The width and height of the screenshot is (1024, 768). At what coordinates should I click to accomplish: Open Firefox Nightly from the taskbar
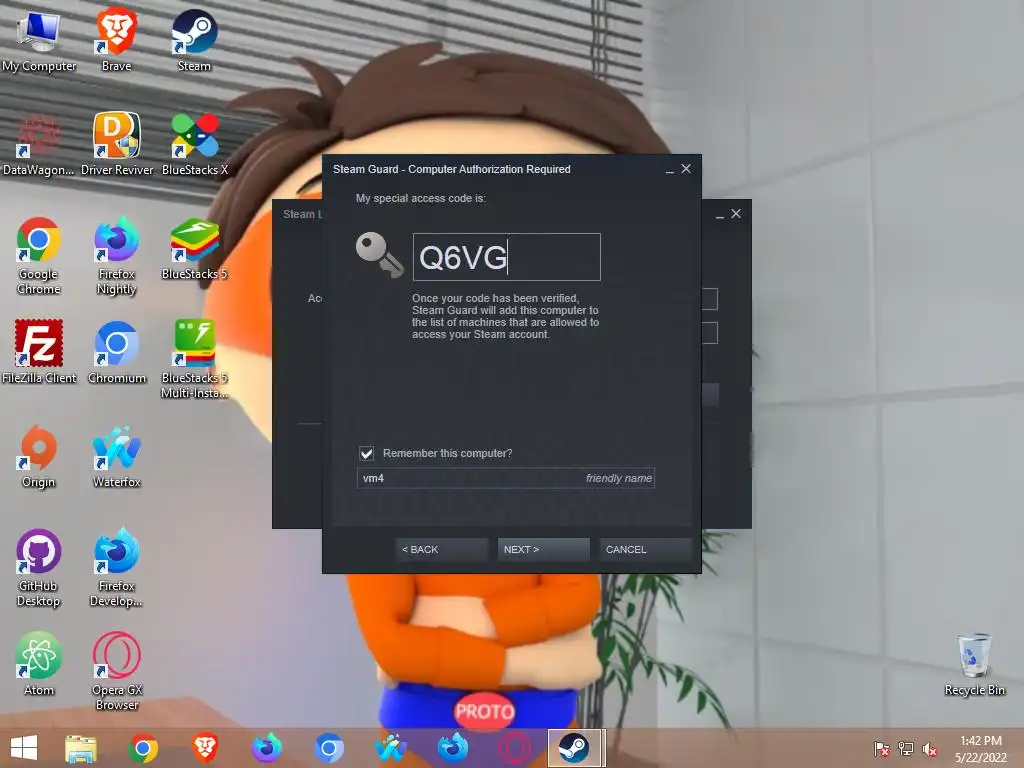pyautogui.click(x=267, y=748)
